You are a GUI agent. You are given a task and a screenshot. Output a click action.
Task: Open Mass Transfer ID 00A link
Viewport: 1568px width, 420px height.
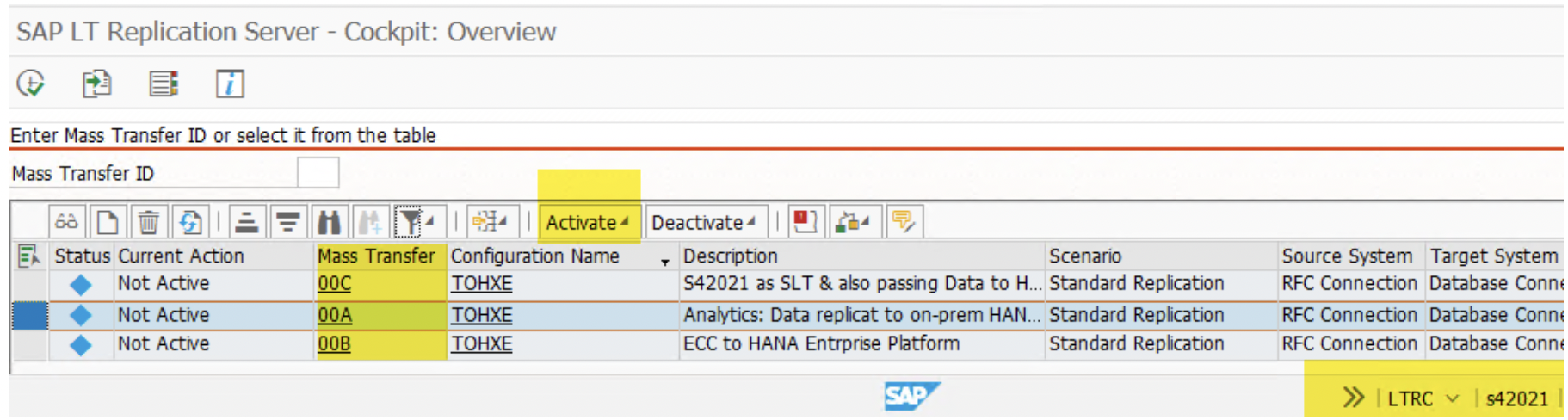[335, 315]
